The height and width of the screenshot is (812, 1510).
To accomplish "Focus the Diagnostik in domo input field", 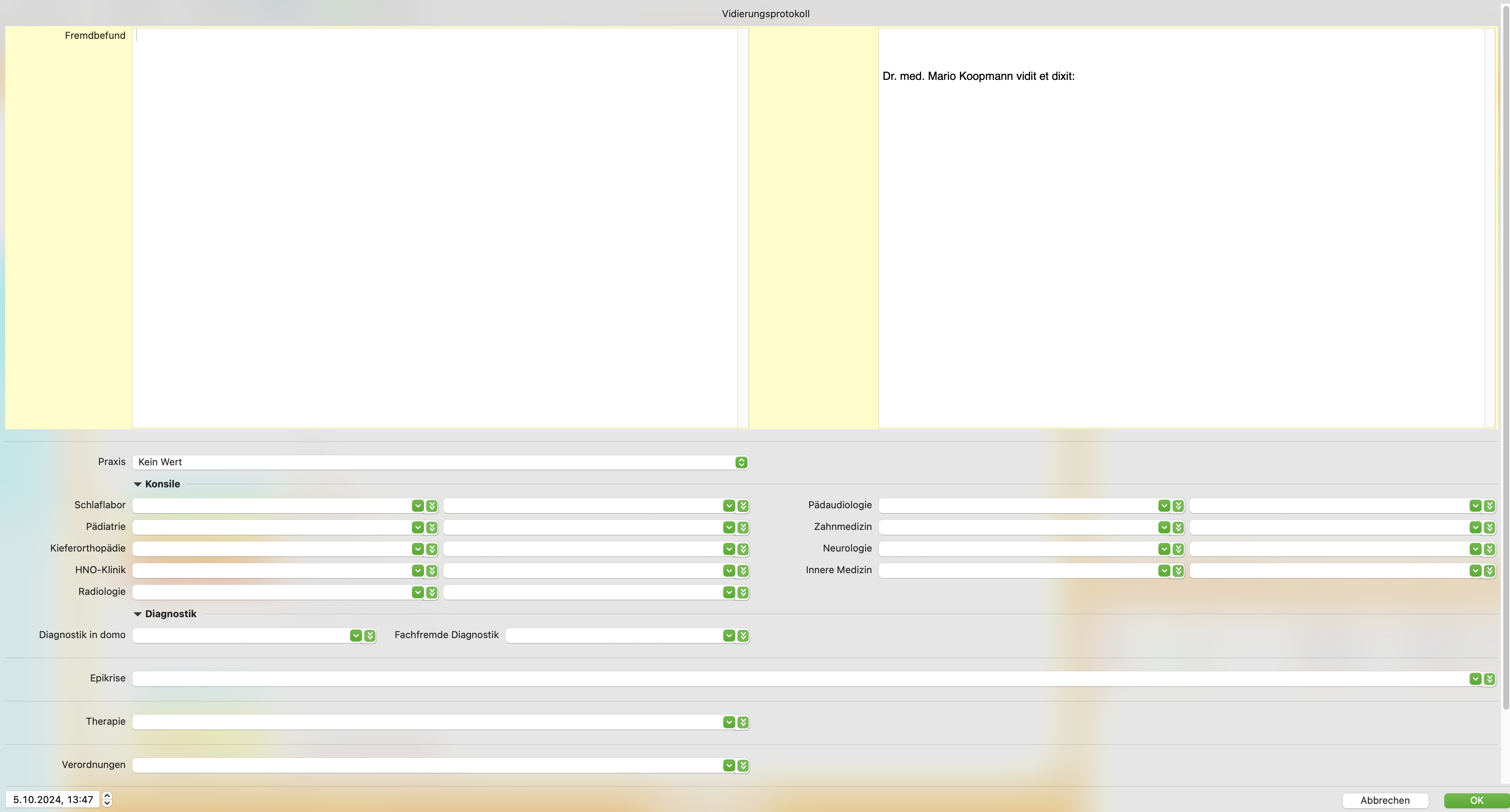I will pos(241,635).
